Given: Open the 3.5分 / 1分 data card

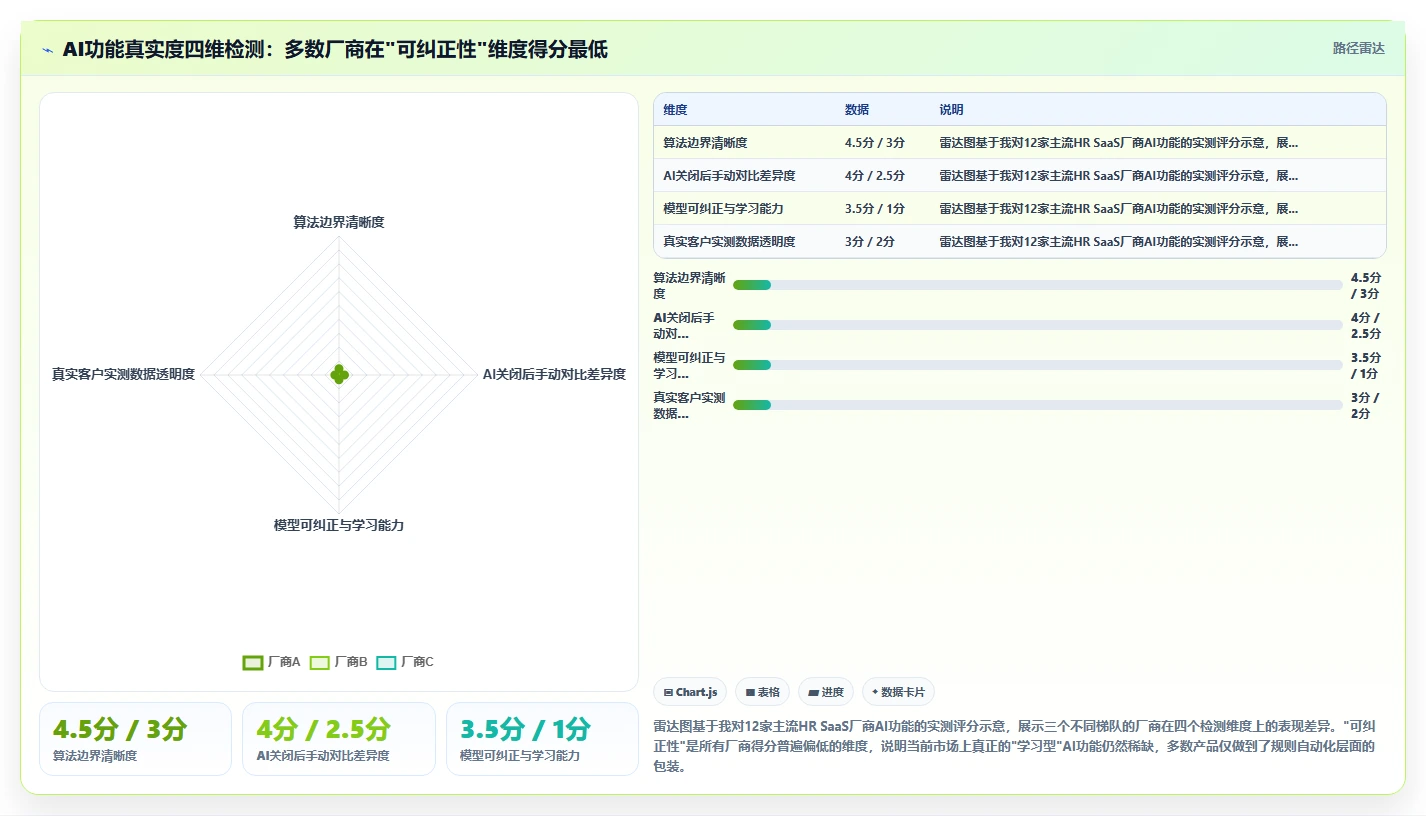Looking at the screenshot, I should pos(542,739).
